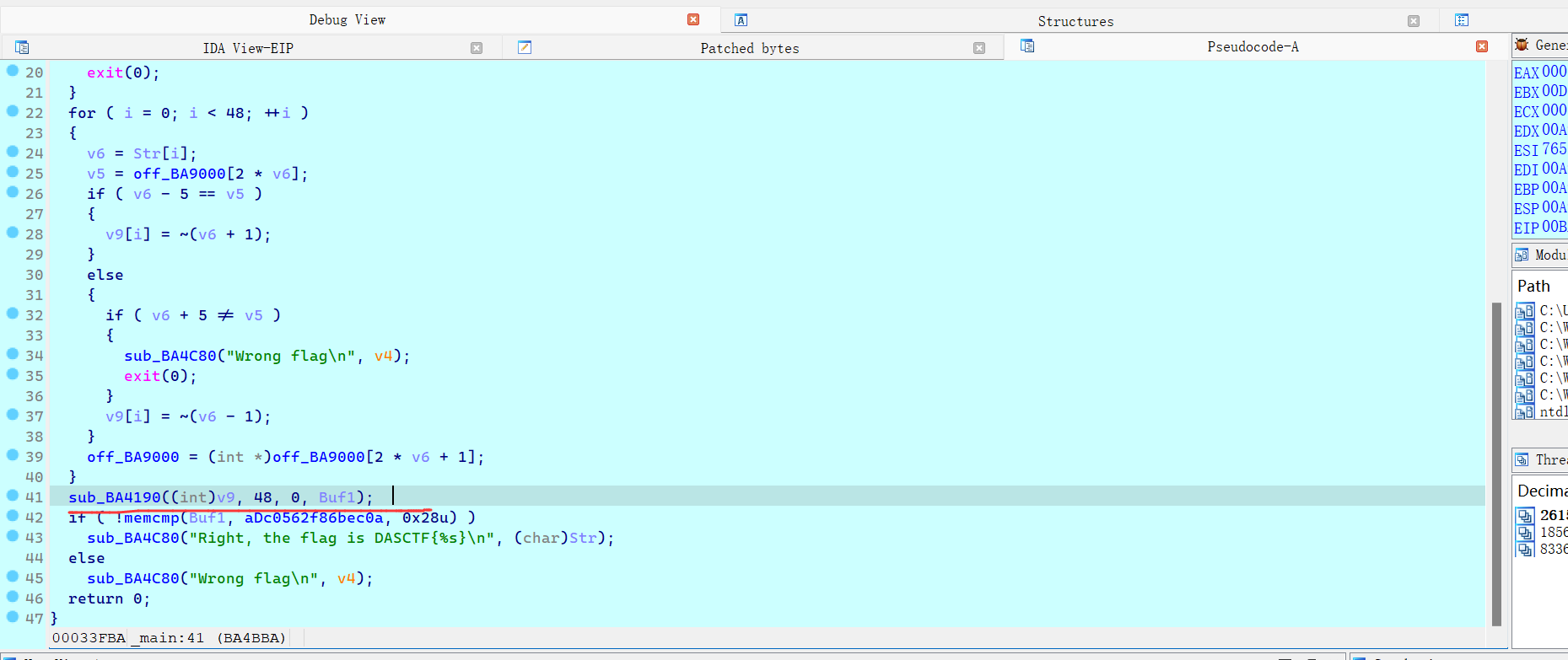Toggle breakpoint dot on line 41

pyautogui.click(x=13, y=496)
